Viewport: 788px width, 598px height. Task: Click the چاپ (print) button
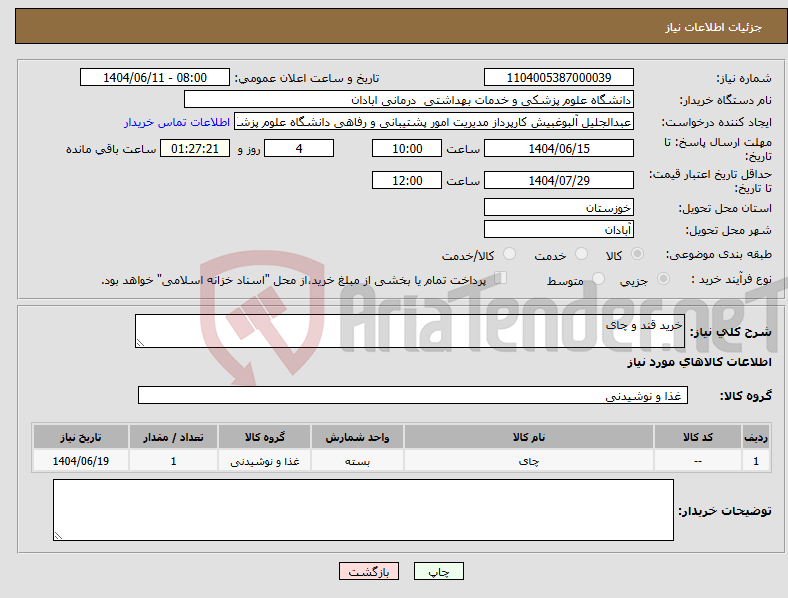tap(438, 571)
